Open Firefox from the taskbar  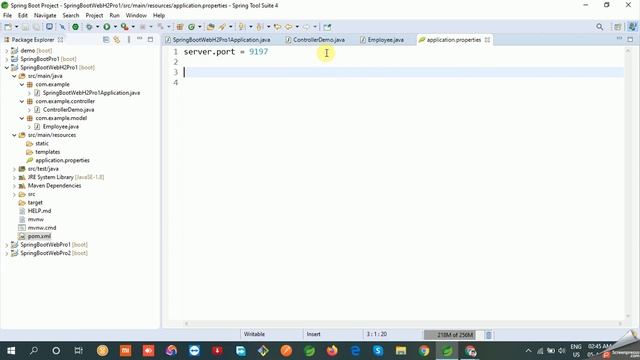pos(332,351)
